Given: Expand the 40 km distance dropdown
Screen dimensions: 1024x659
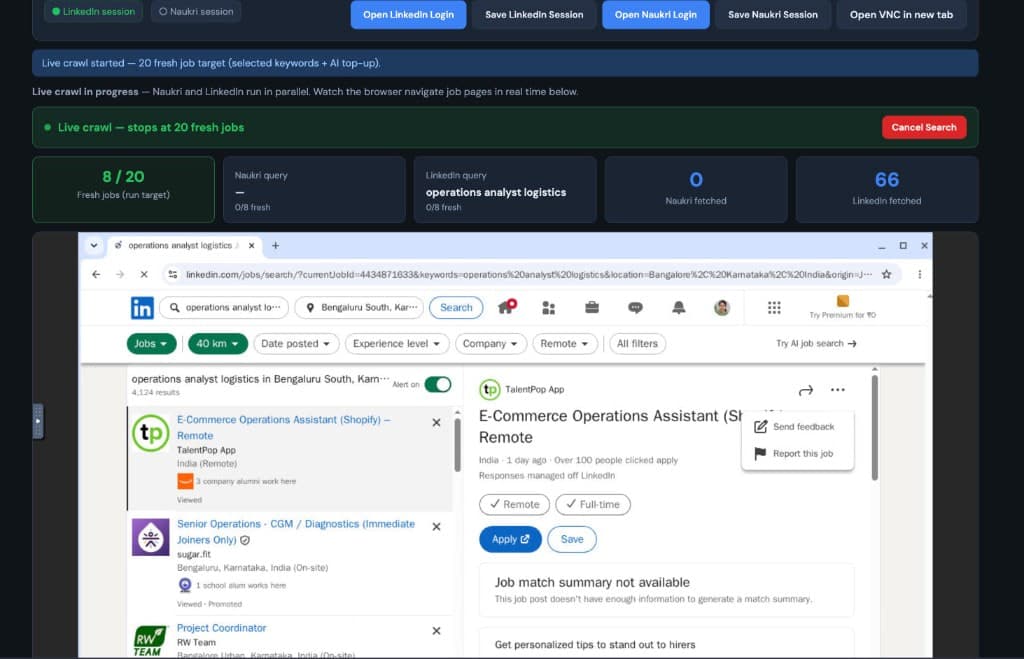Looking at the screenshot, I should (x=217, y=344).
